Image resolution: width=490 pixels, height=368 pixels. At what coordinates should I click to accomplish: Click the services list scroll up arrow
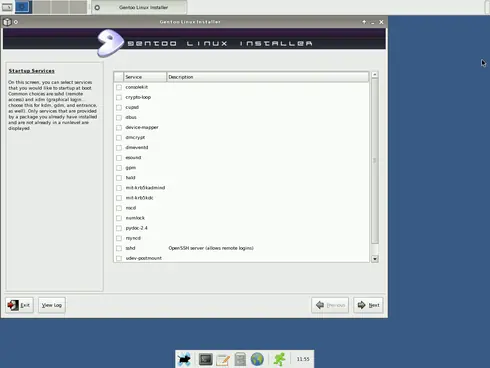point(375,75)
